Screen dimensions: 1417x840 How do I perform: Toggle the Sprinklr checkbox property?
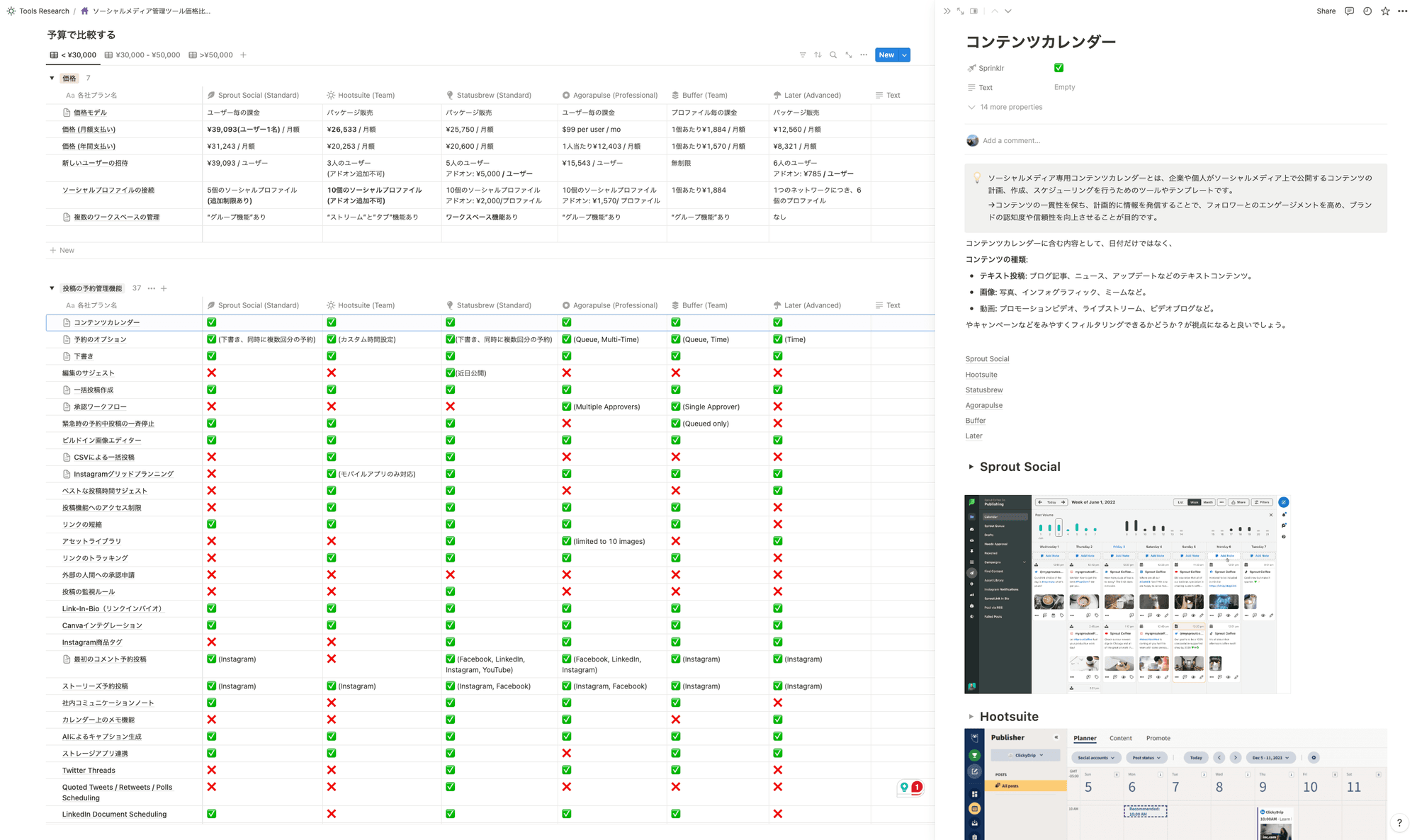1058,68
